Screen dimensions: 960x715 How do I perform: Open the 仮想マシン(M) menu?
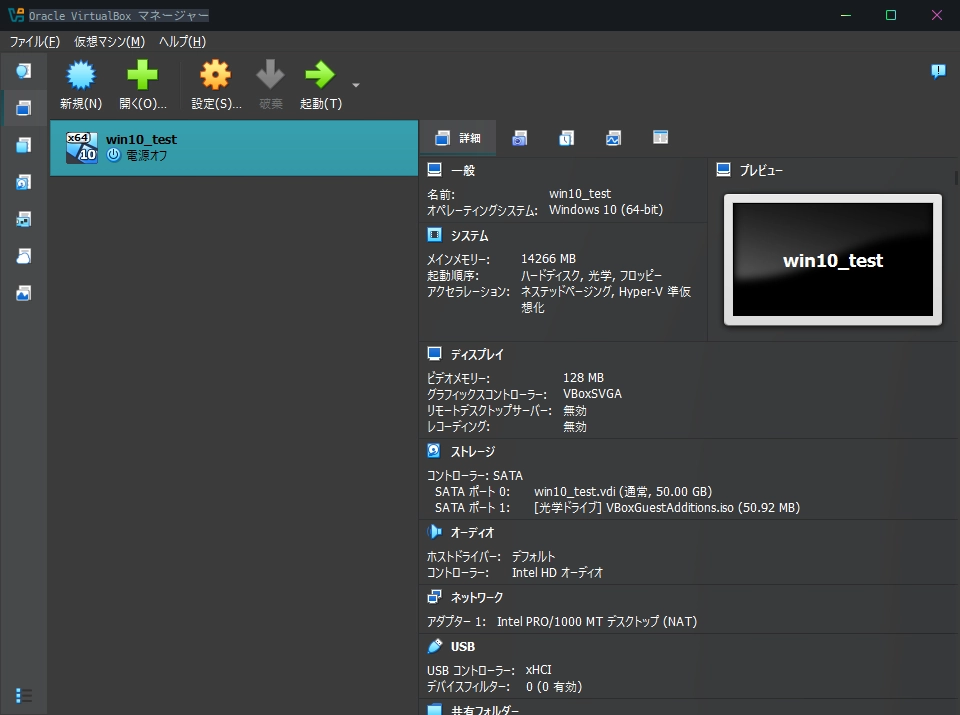pos(109,41)
